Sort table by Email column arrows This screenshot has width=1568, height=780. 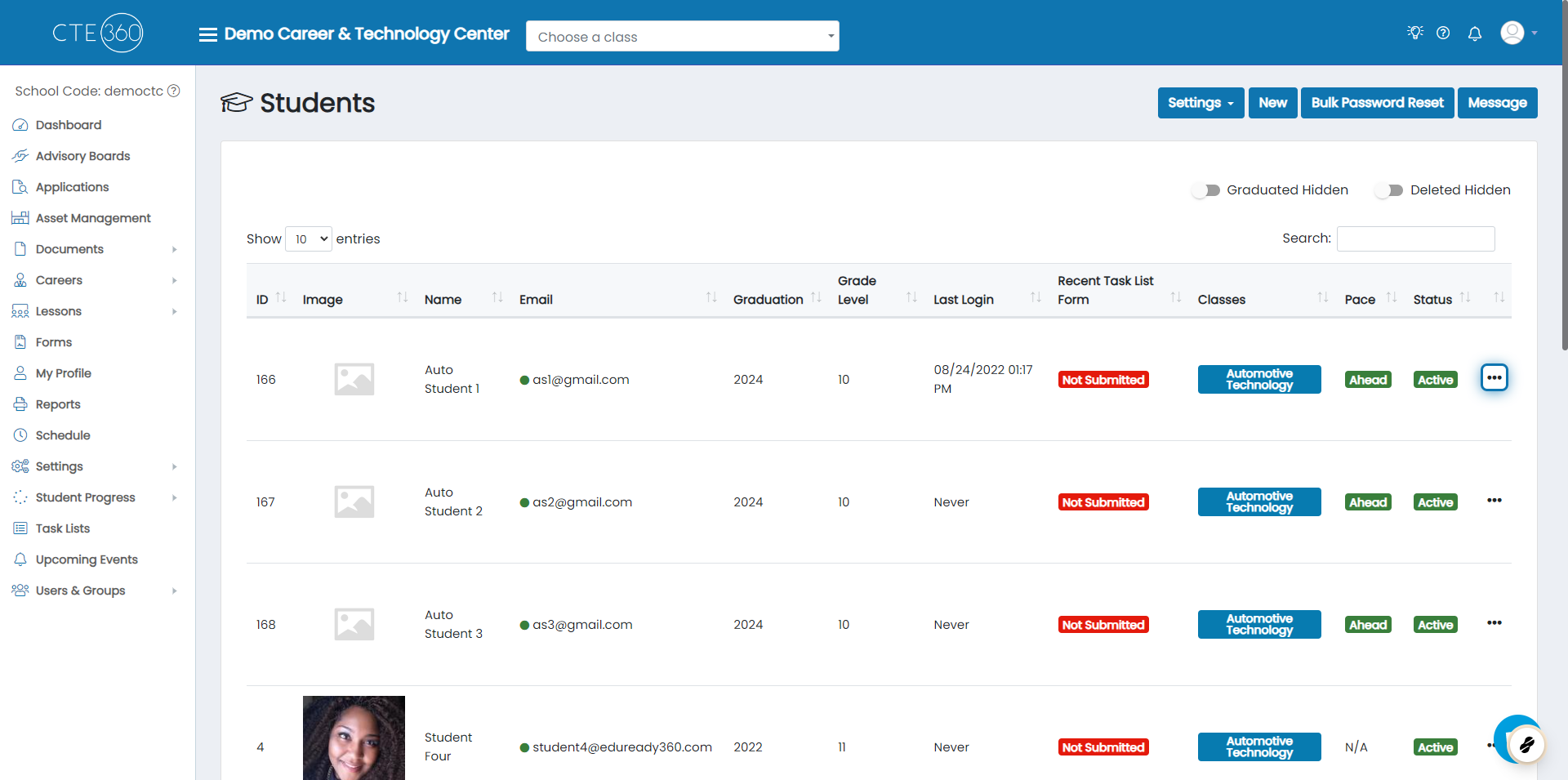(711, 297)
